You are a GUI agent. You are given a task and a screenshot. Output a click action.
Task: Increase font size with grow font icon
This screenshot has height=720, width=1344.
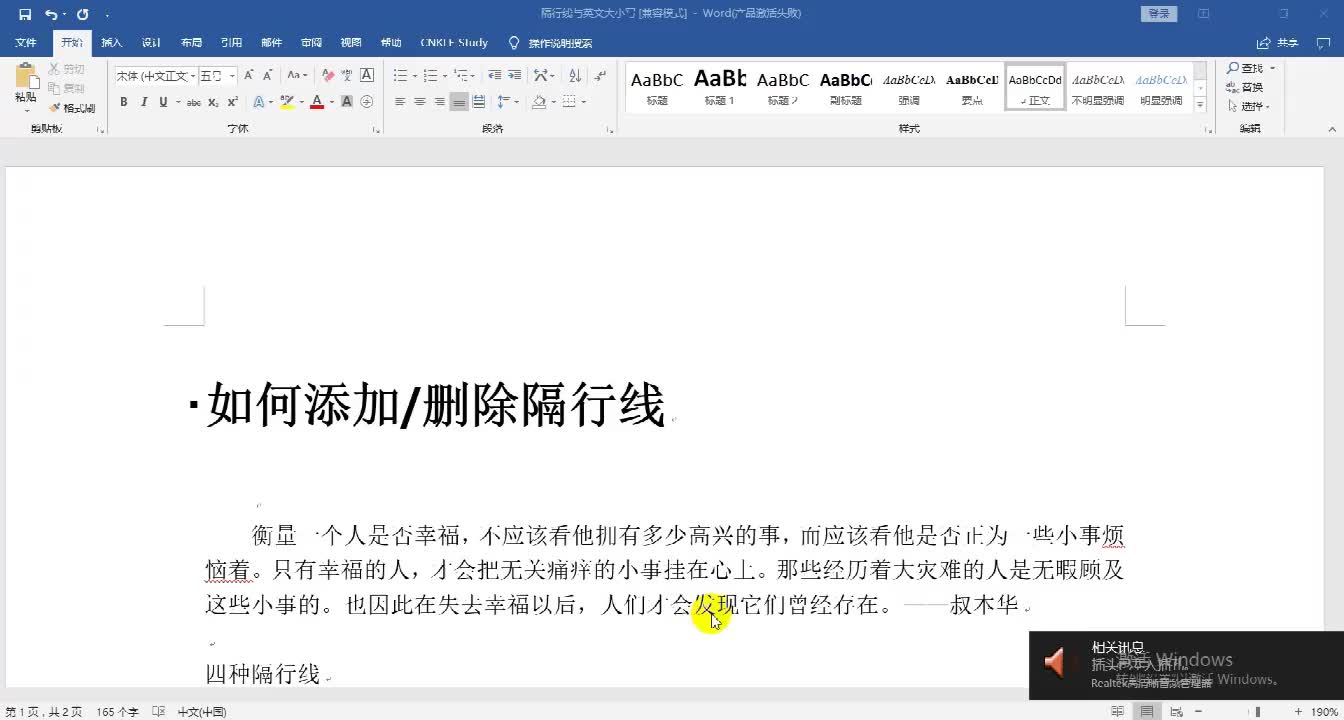click(249, 75)
